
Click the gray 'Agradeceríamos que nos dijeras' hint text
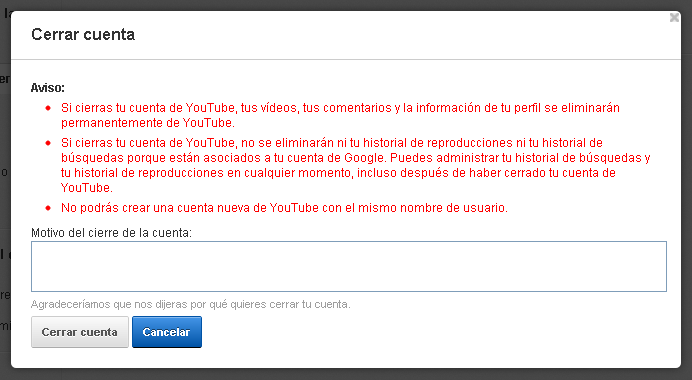click(x=191, y=304)
